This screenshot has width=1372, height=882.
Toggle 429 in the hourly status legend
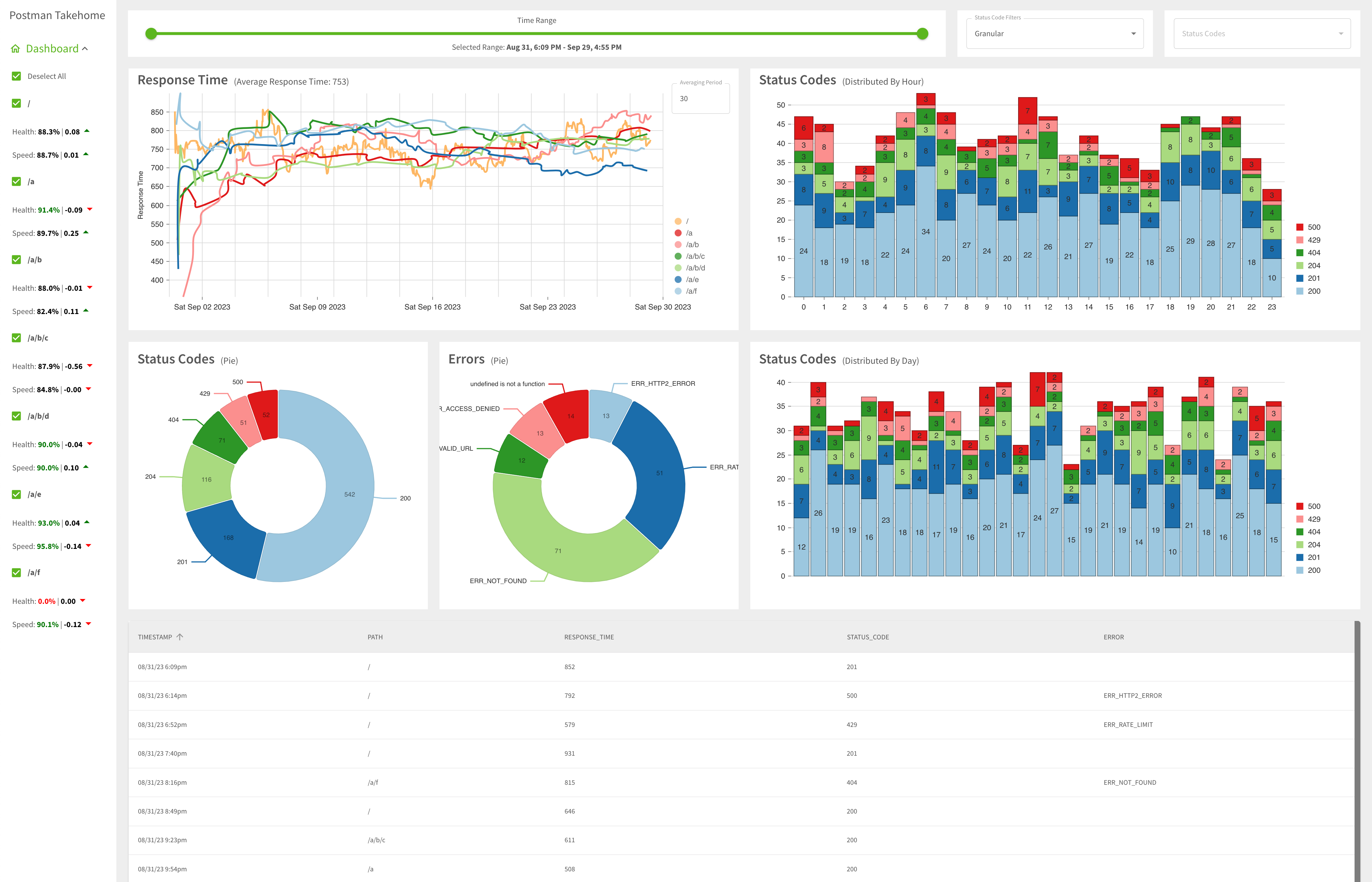(x=1308, y=240)
